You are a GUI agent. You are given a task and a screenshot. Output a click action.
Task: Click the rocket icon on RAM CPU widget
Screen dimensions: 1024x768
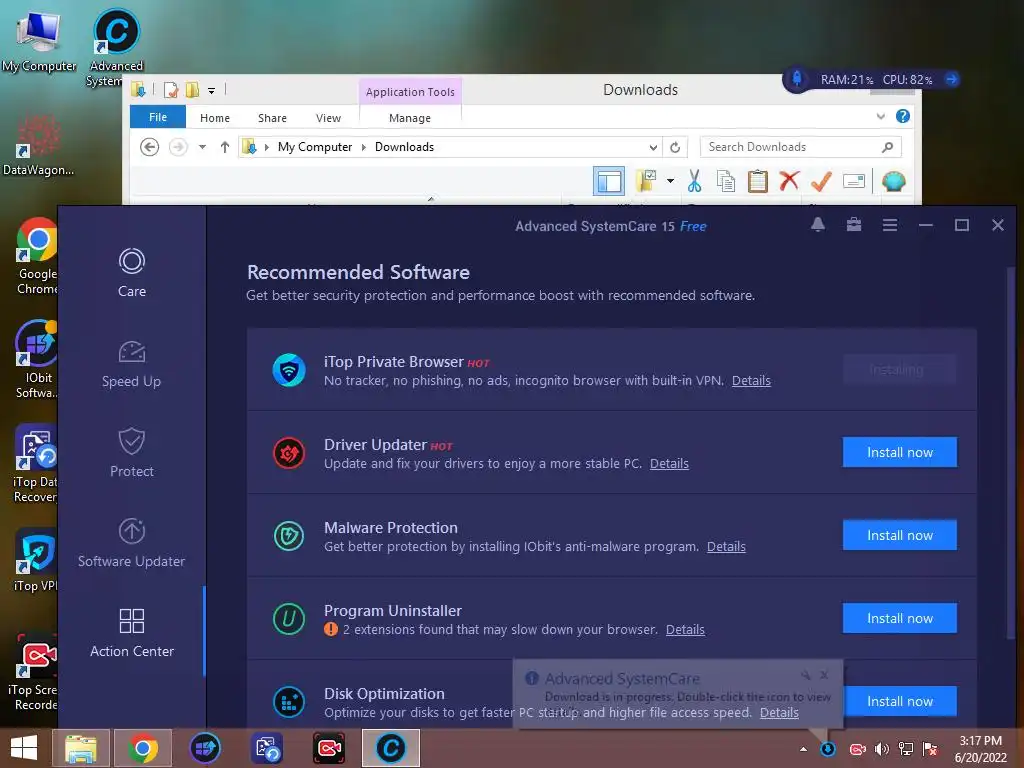(797, 79)
